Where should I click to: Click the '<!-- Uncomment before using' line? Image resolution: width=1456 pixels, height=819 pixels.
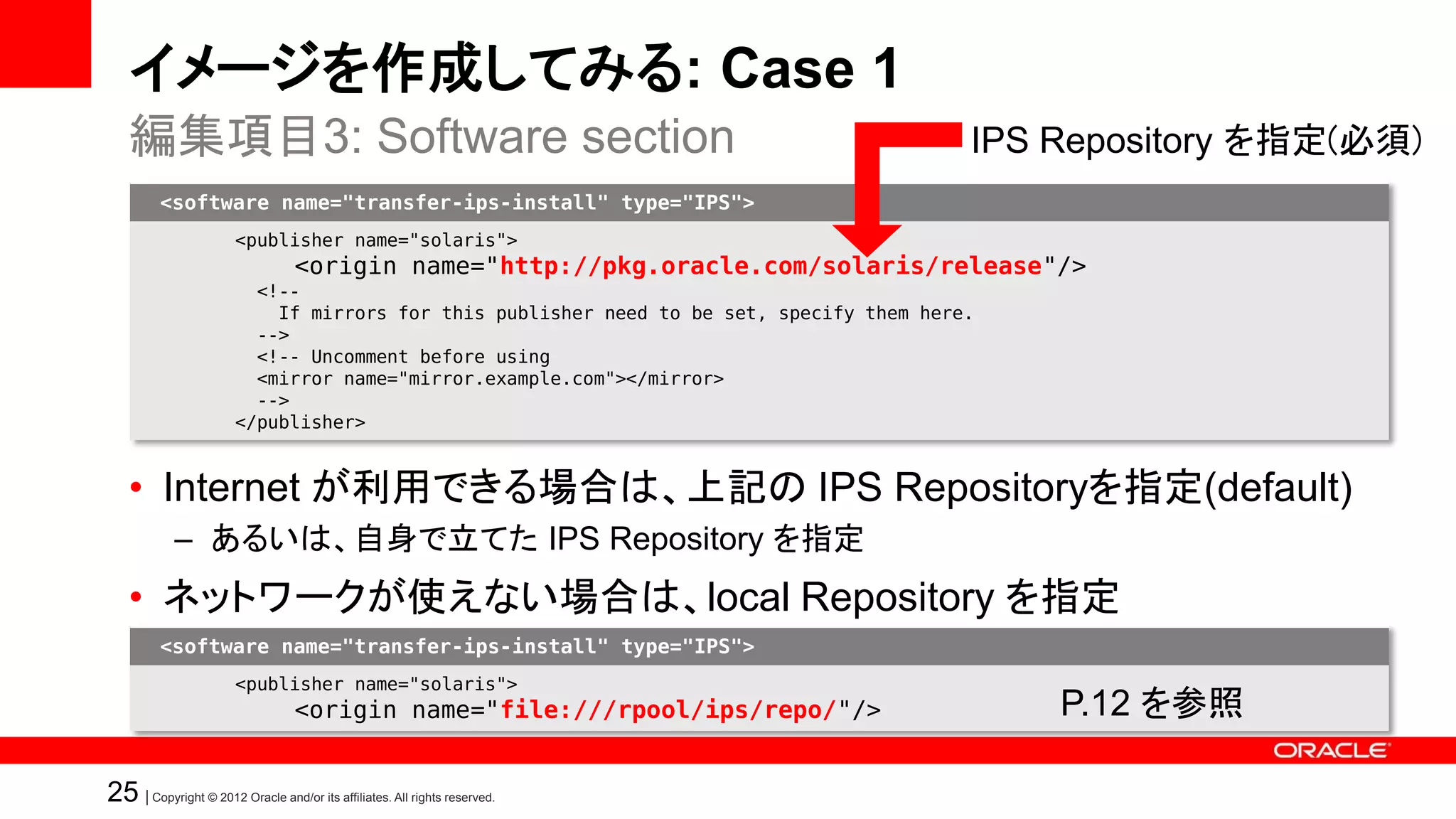click(403, 357)
